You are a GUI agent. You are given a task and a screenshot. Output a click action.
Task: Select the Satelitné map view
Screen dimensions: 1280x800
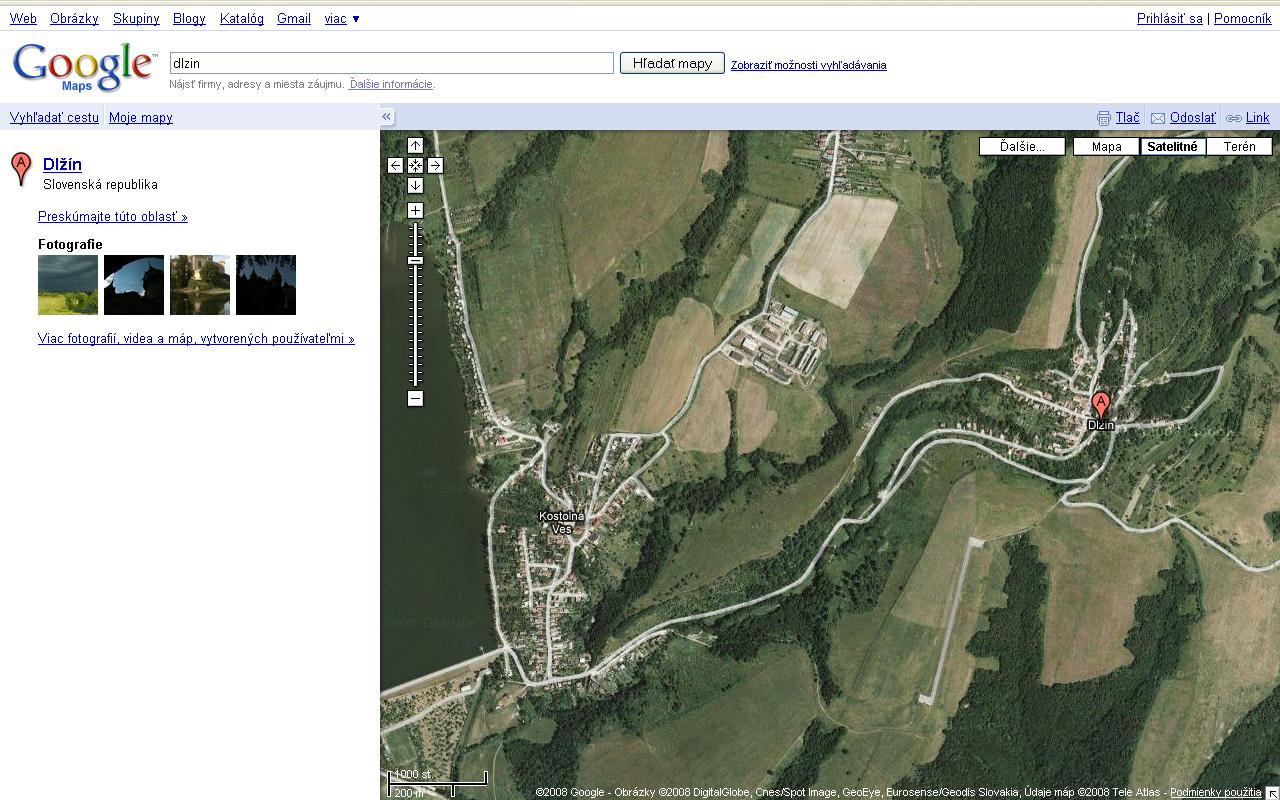click(1172, 147)
